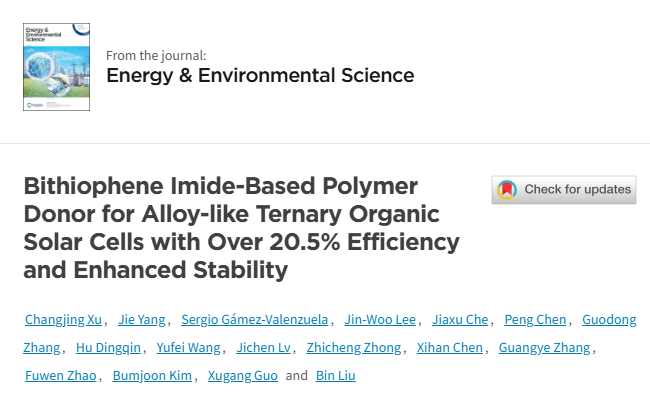Click author name Hu Dingqin
Viewport: 650px width, 400px height.
pos(108,347)
